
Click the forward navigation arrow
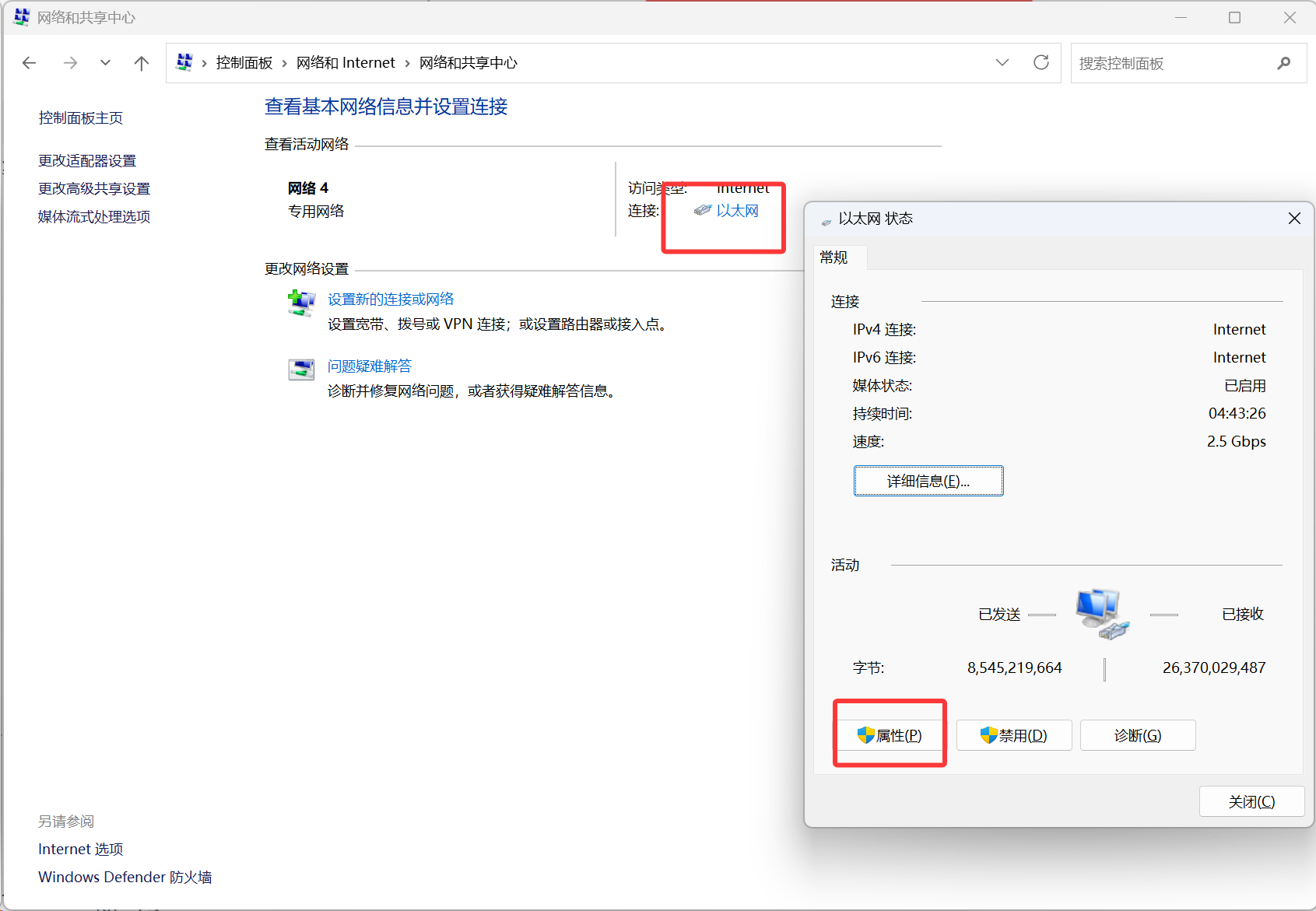pos(70,63)
